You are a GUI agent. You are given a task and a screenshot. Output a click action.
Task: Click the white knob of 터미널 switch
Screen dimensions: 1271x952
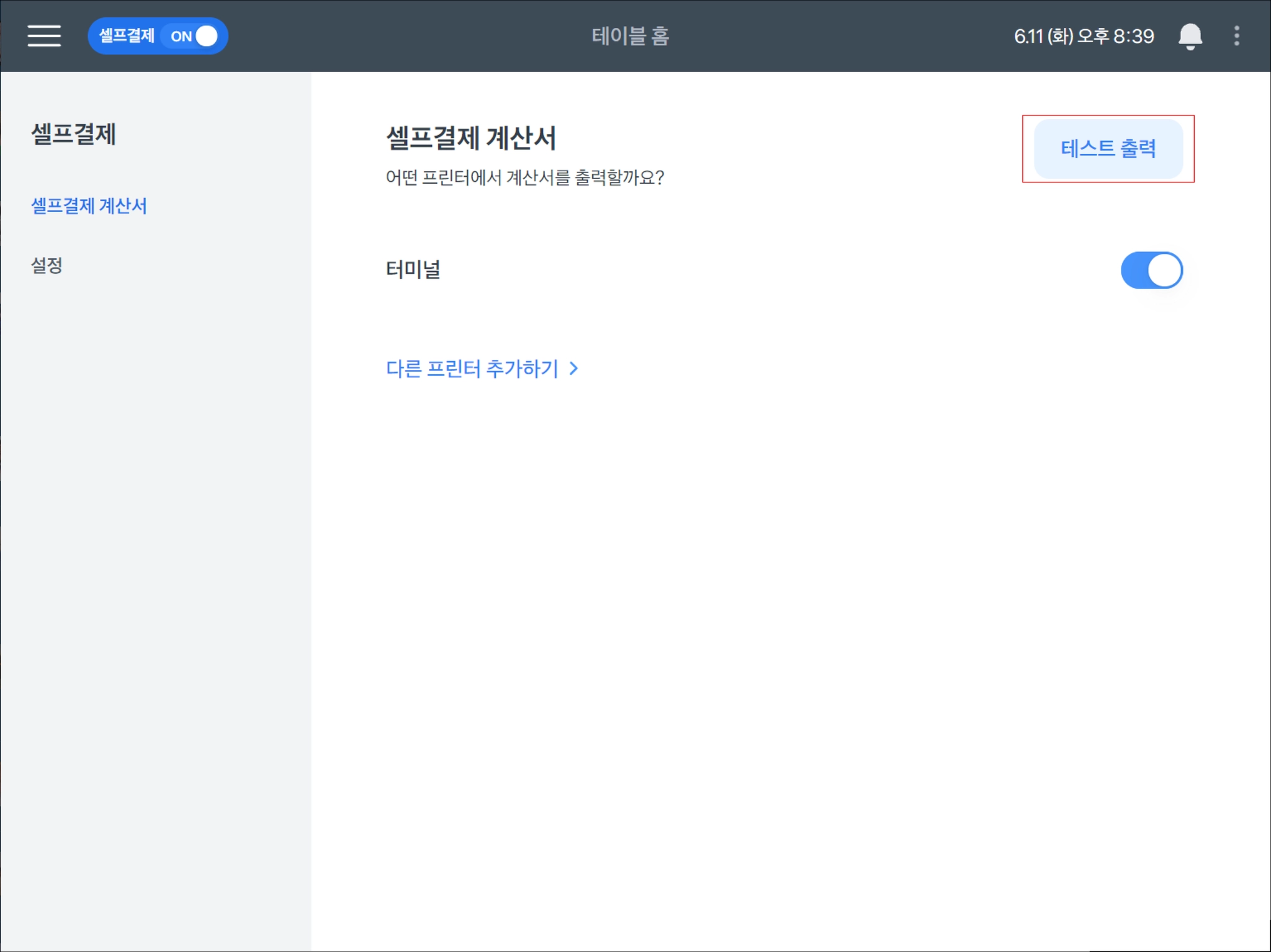(1164, 270)
